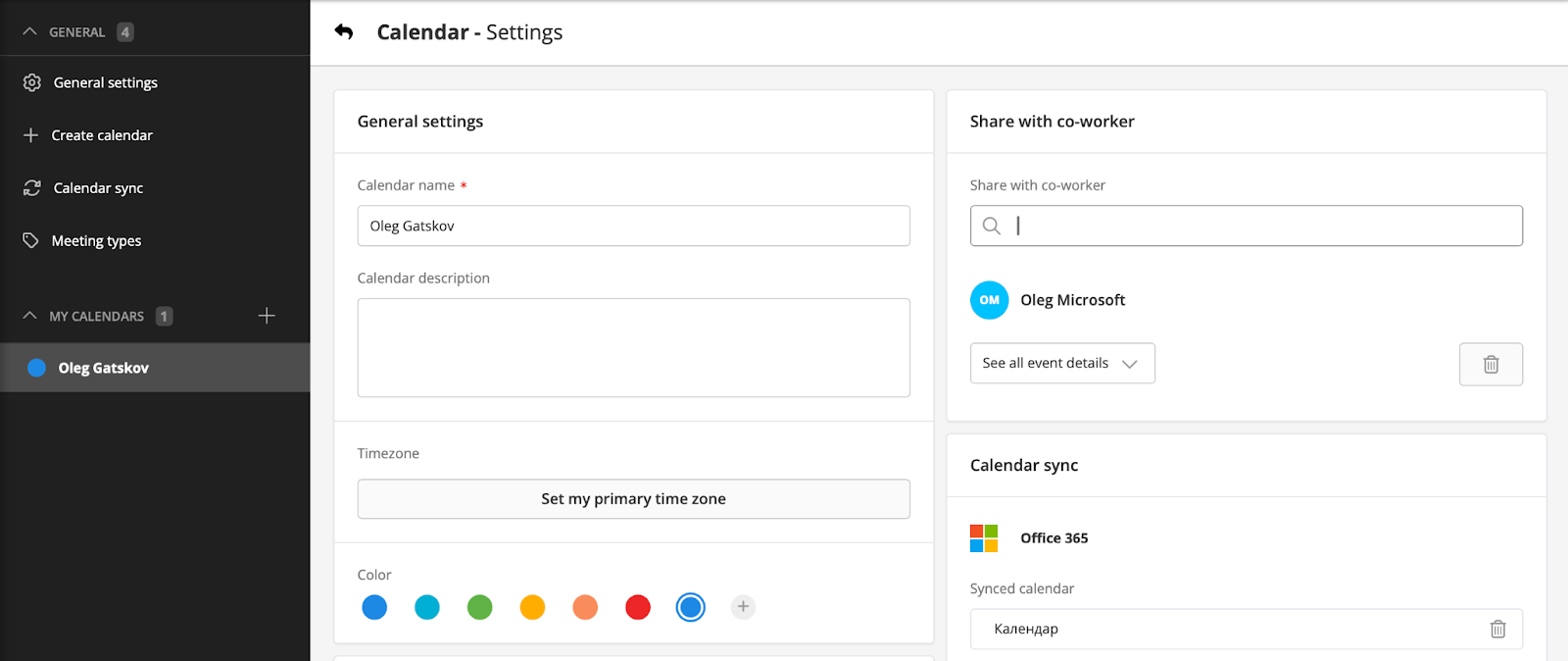1568x661 pixels.
Task: Click the Calendar sync arrows icon
Action: pos(32,188)
